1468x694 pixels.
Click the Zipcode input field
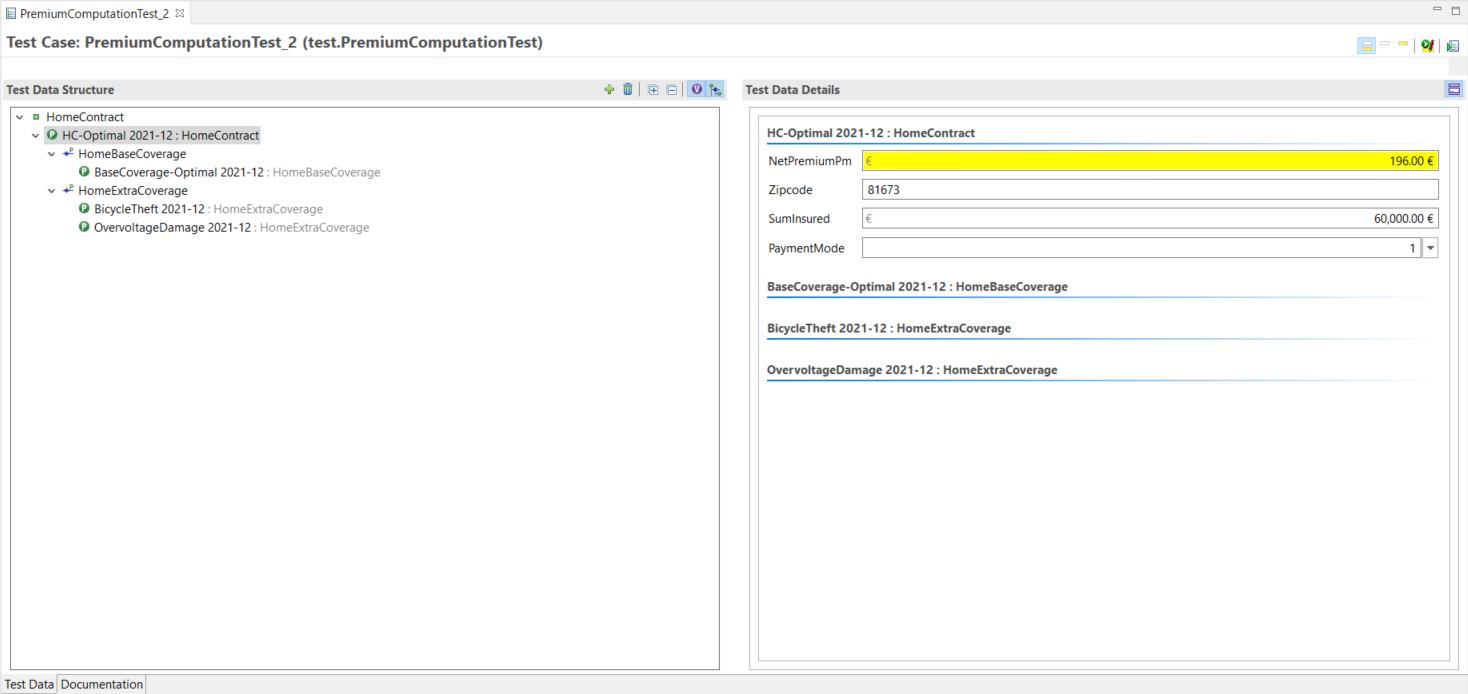pos(1150,190)
